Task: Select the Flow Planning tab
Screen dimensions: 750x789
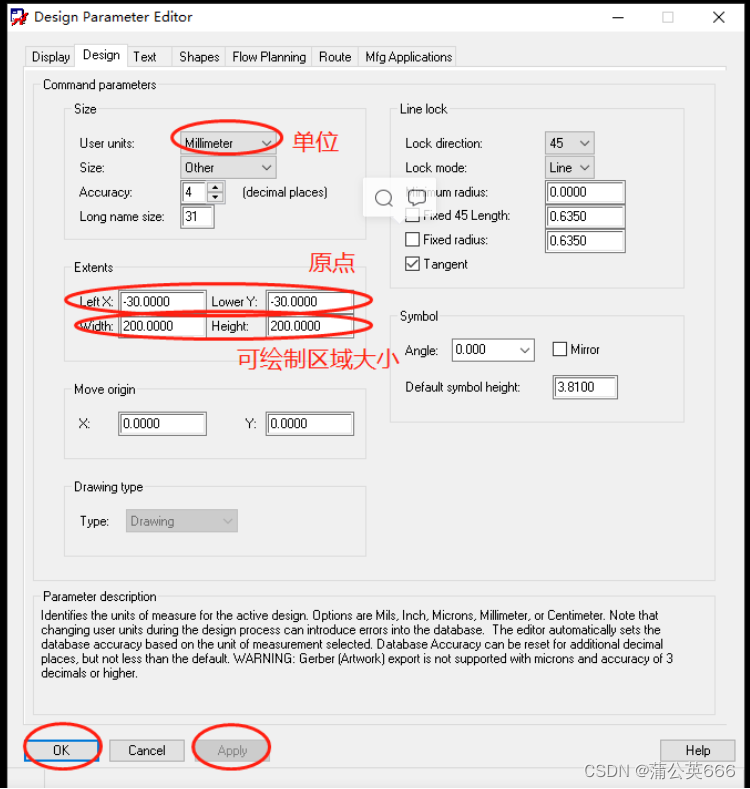Action: point(269,57)
